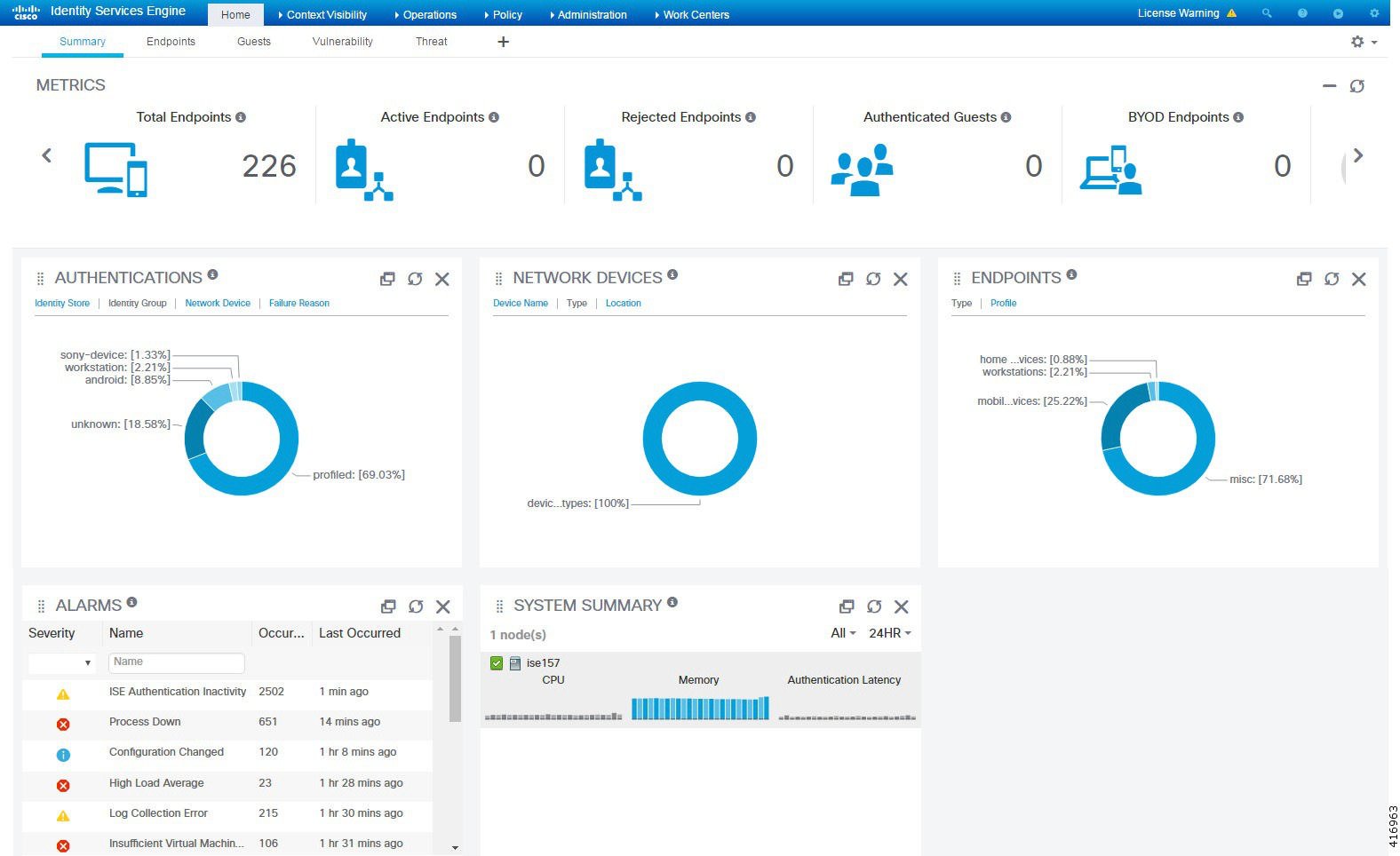
Task: Minimize the Metrics section
Action: click(1329, 86)
